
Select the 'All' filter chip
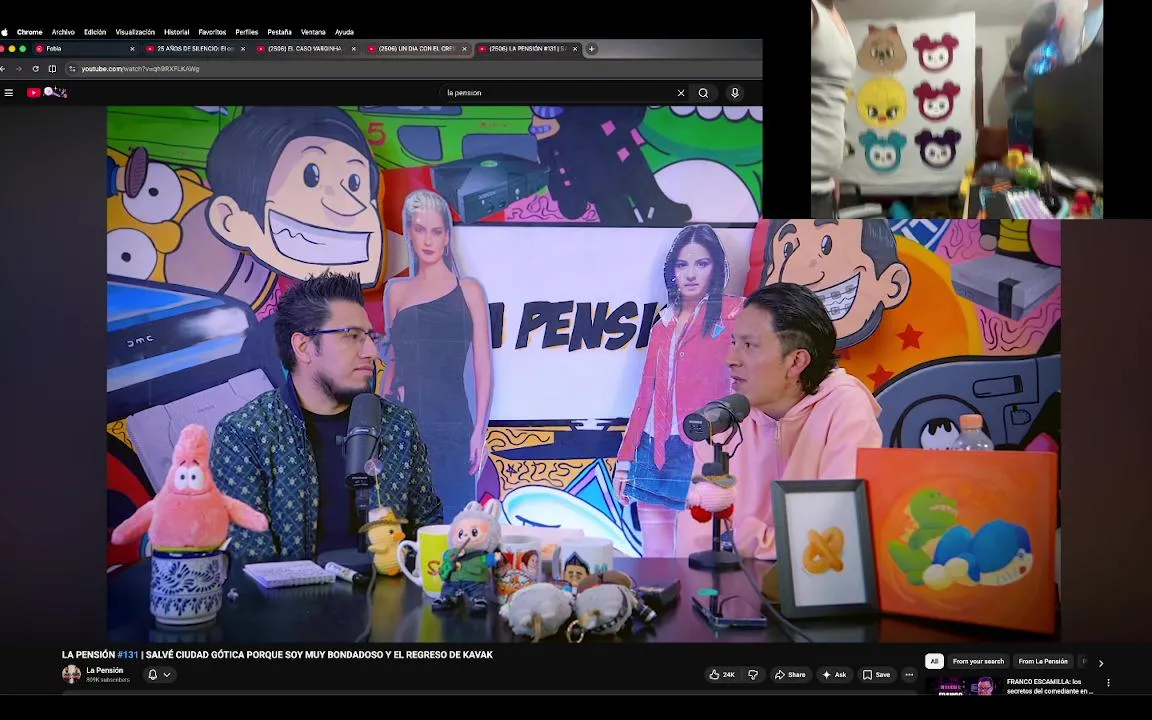(x=934, y=661)
